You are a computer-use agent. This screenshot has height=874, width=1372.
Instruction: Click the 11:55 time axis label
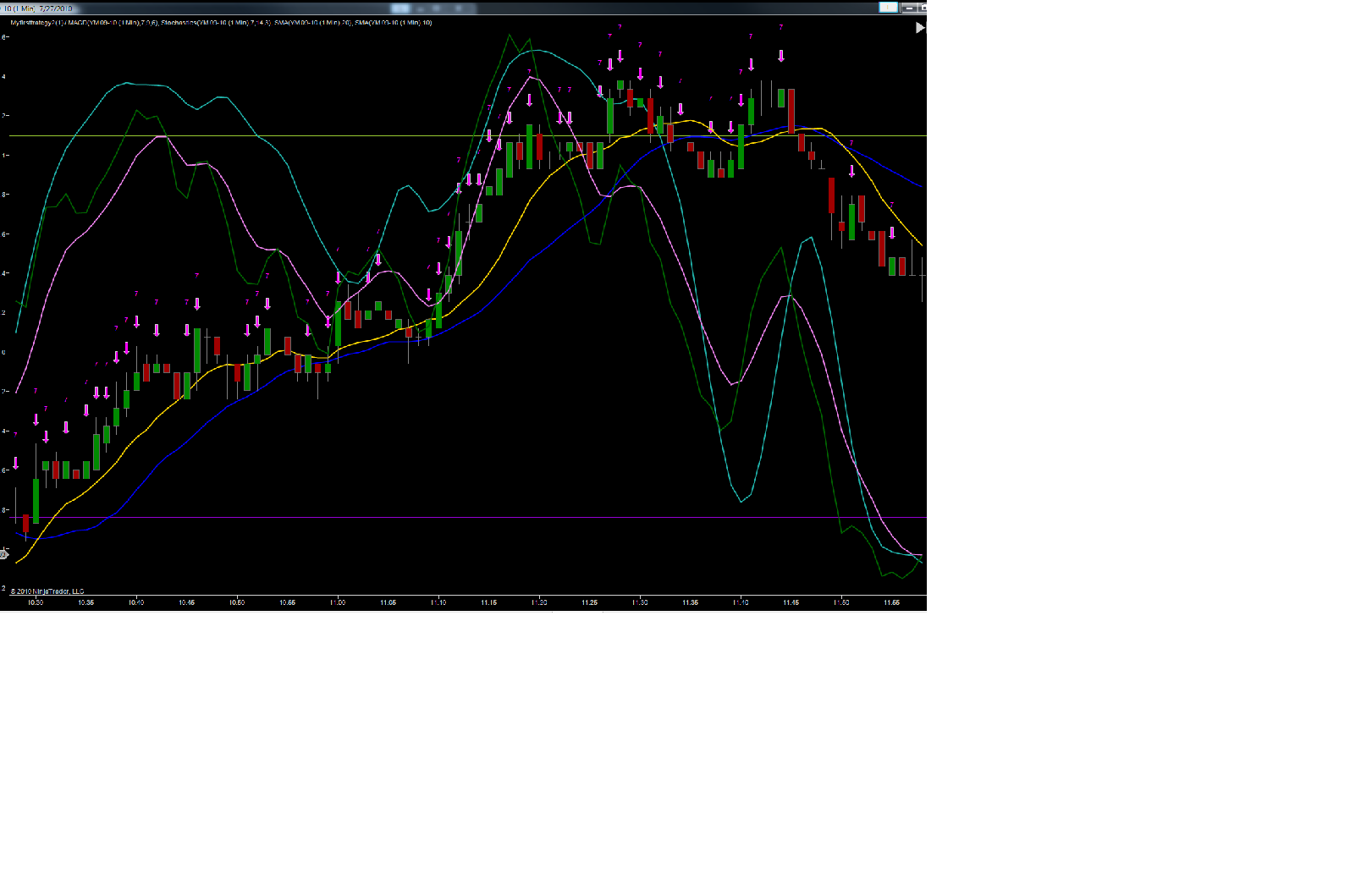(891, 602)
